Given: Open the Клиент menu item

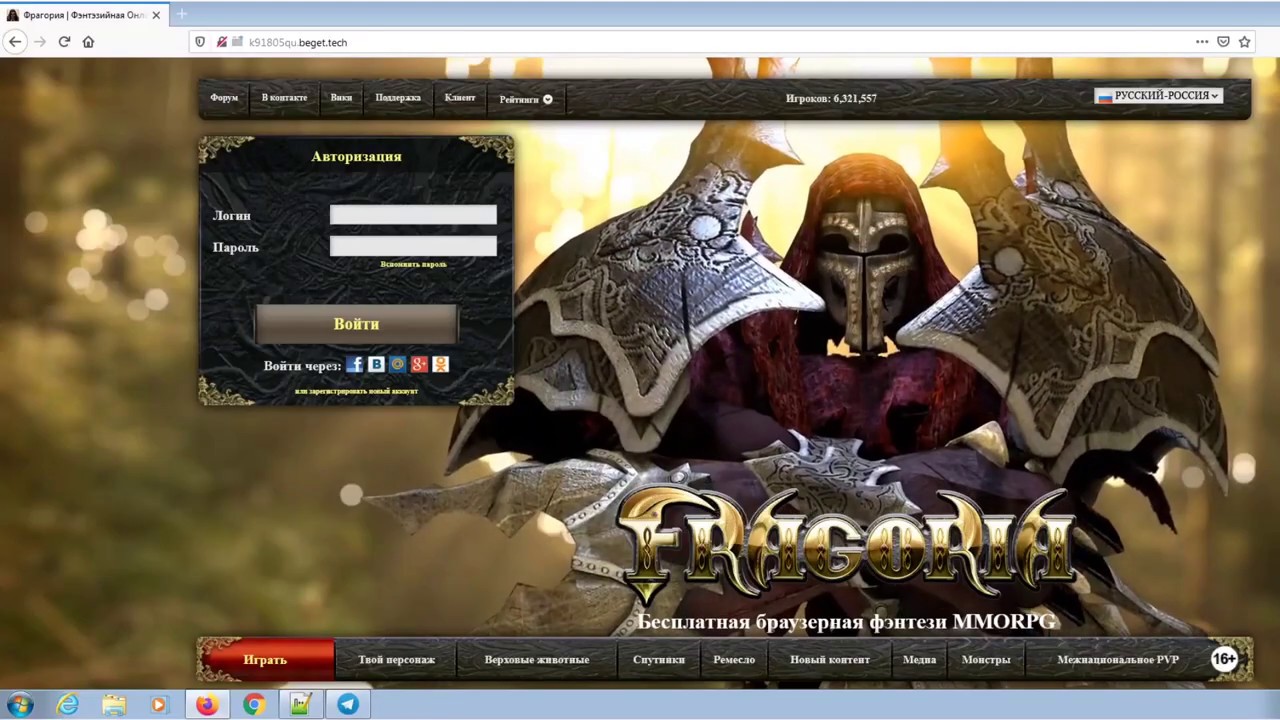Looking at the screenshot, I should click(x=460, y=98).
